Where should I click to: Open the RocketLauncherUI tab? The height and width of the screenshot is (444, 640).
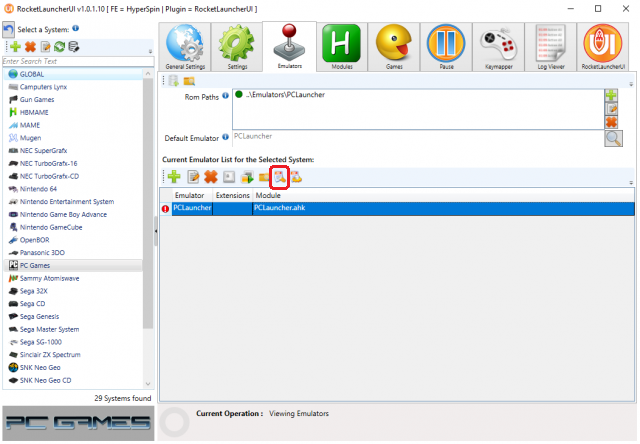(603, 47)
